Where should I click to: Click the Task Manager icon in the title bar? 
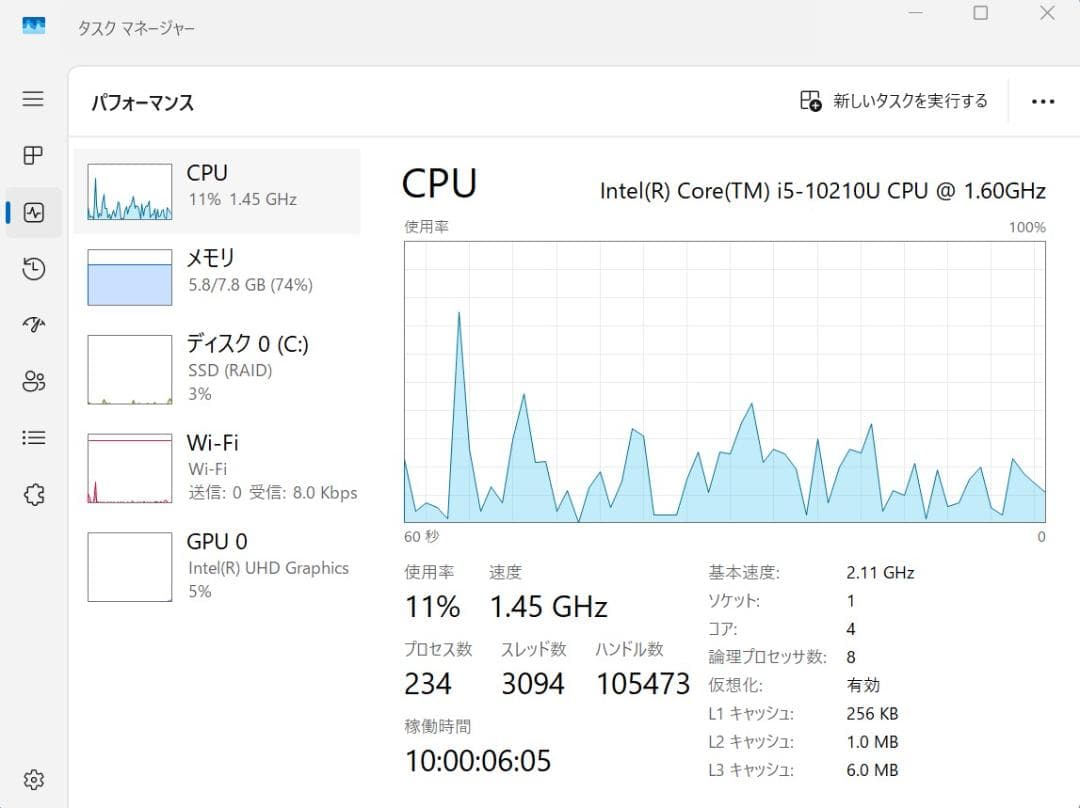point(32,26)
